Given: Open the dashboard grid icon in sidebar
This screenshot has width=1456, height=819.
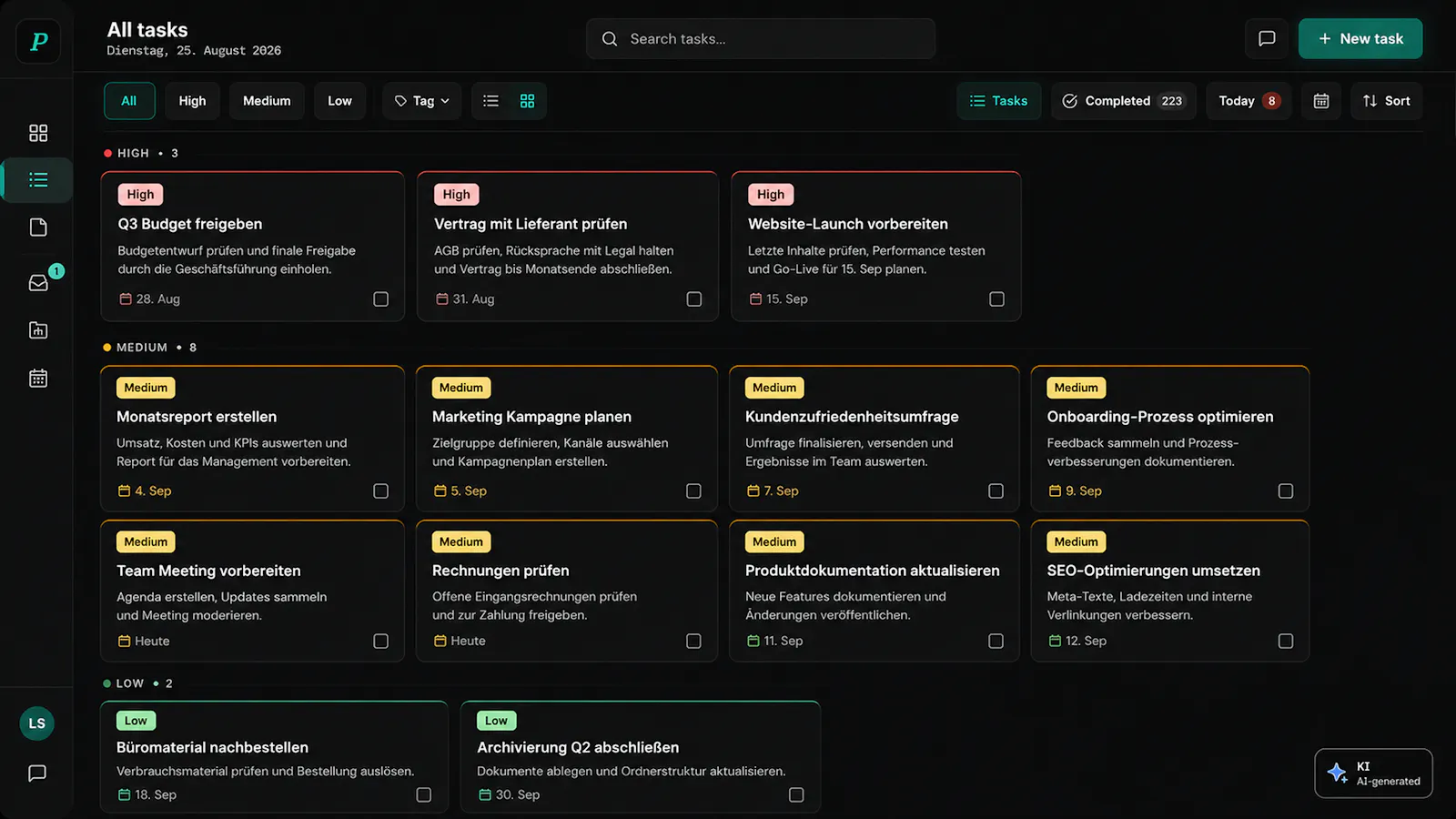Looking at the screenshot, I should [38, 133].
